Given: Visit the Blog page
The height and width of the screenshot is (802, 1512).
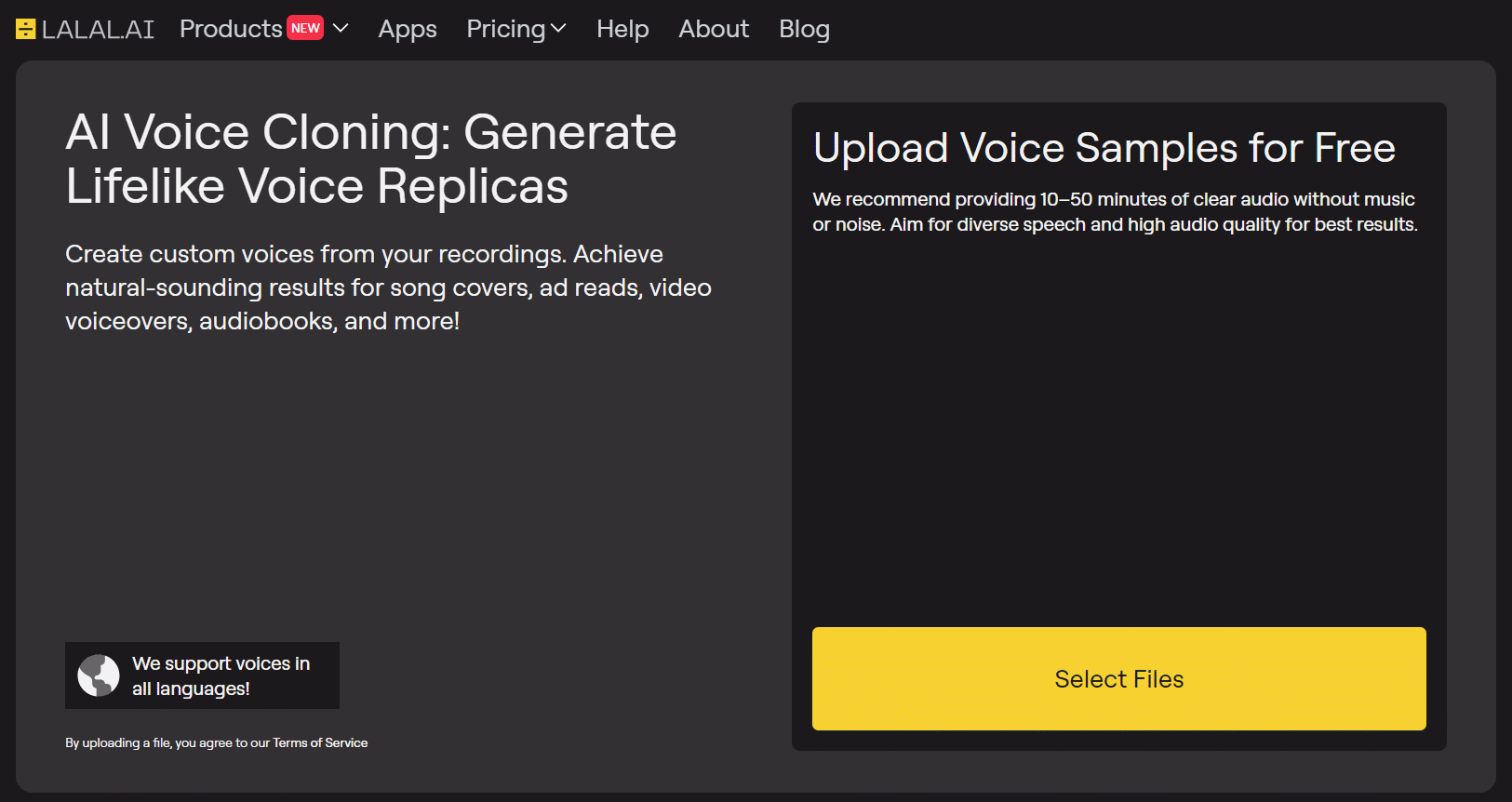Looking at the screenshot, I should click(804, 29).
